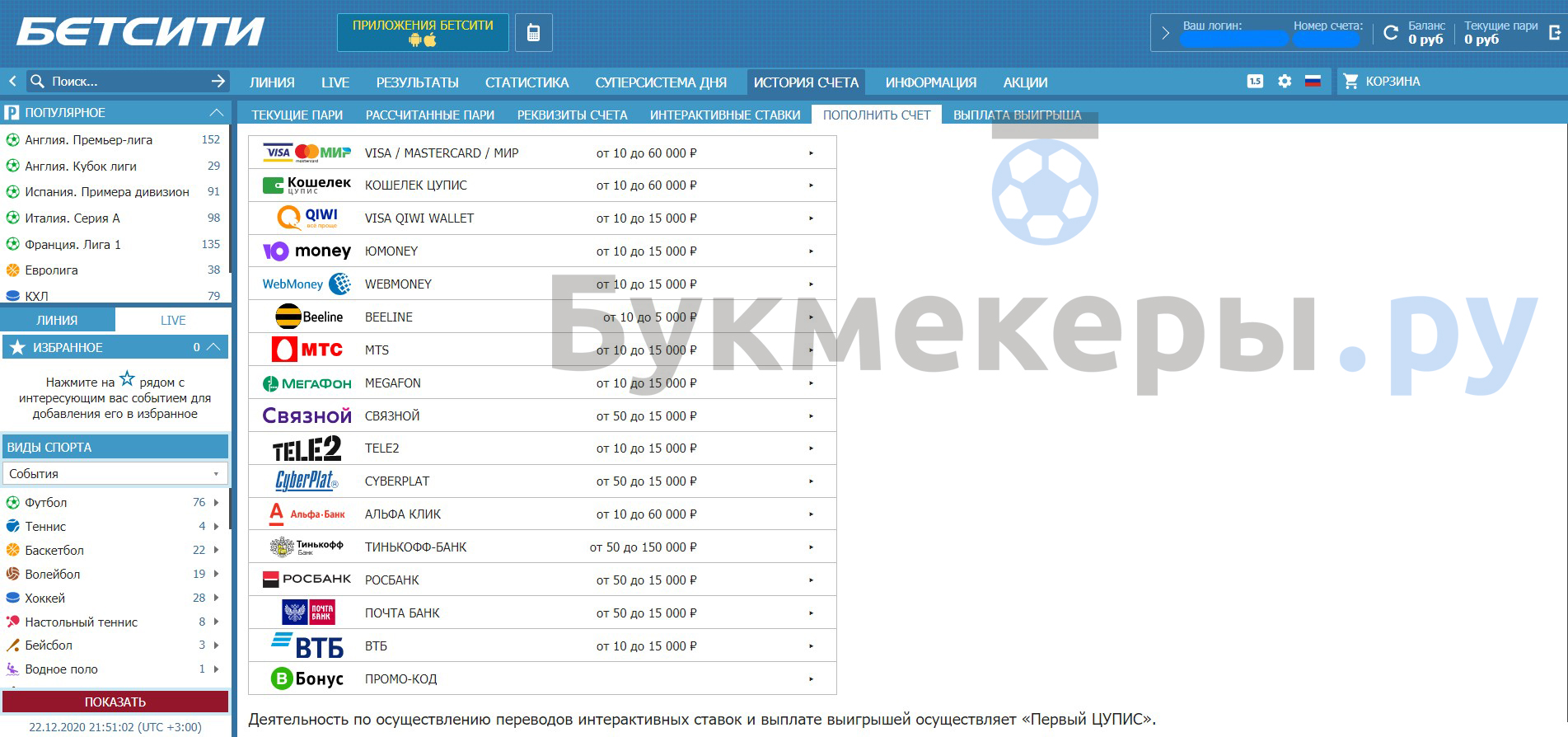Click the WebMoney logo
The image size is (1568, 737).
pos(307,284)
